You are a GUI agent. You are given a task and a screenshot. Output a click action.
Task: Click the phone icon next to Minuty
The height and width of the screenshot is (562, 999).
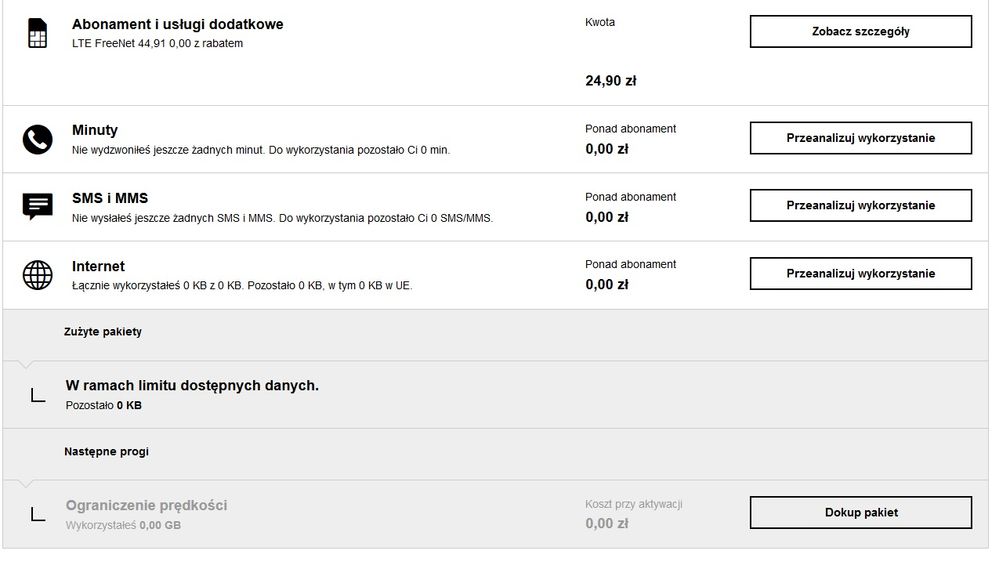click(37, 139)
